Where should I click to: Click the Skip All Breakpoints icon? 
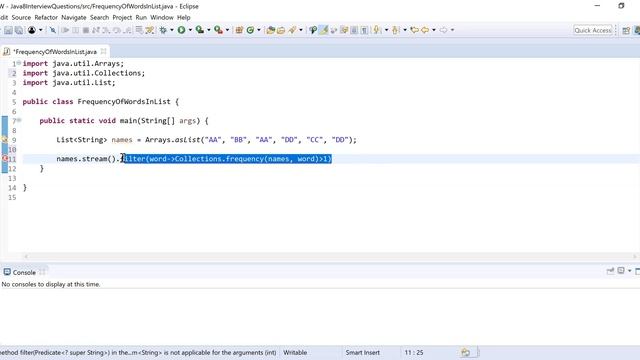53,30
